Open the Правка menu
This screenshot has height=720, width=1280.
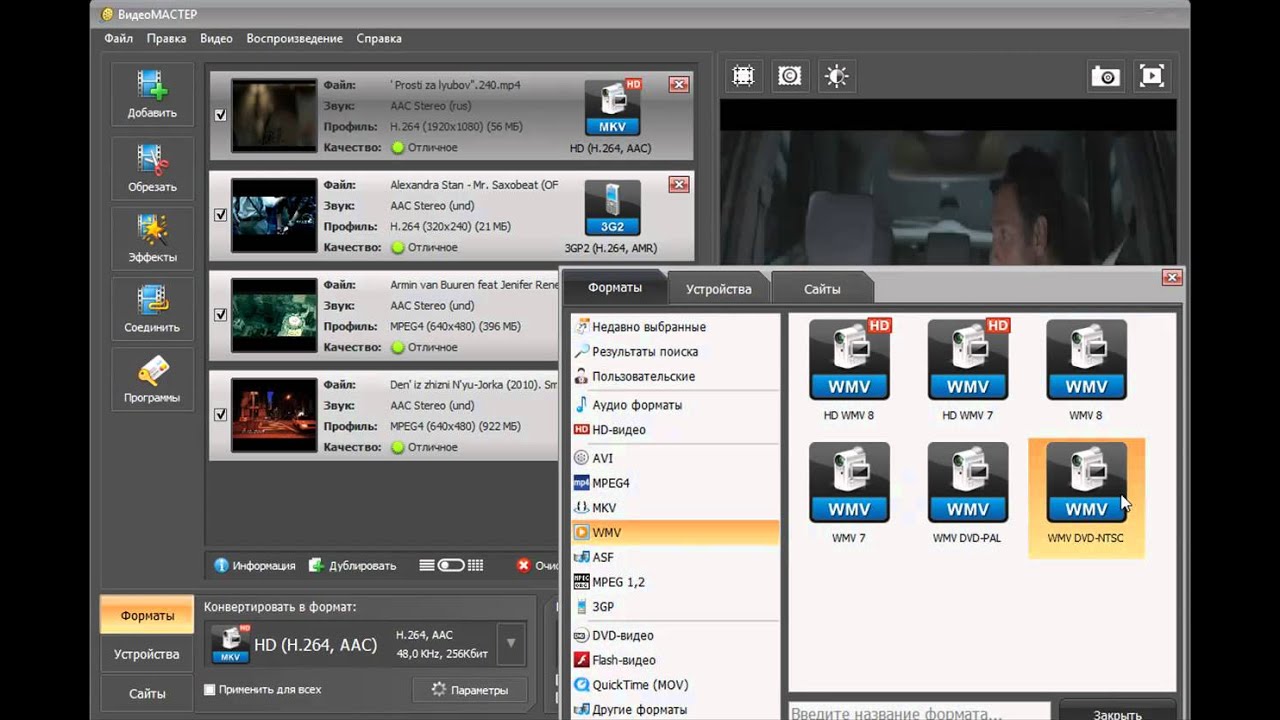pos(166,38)
